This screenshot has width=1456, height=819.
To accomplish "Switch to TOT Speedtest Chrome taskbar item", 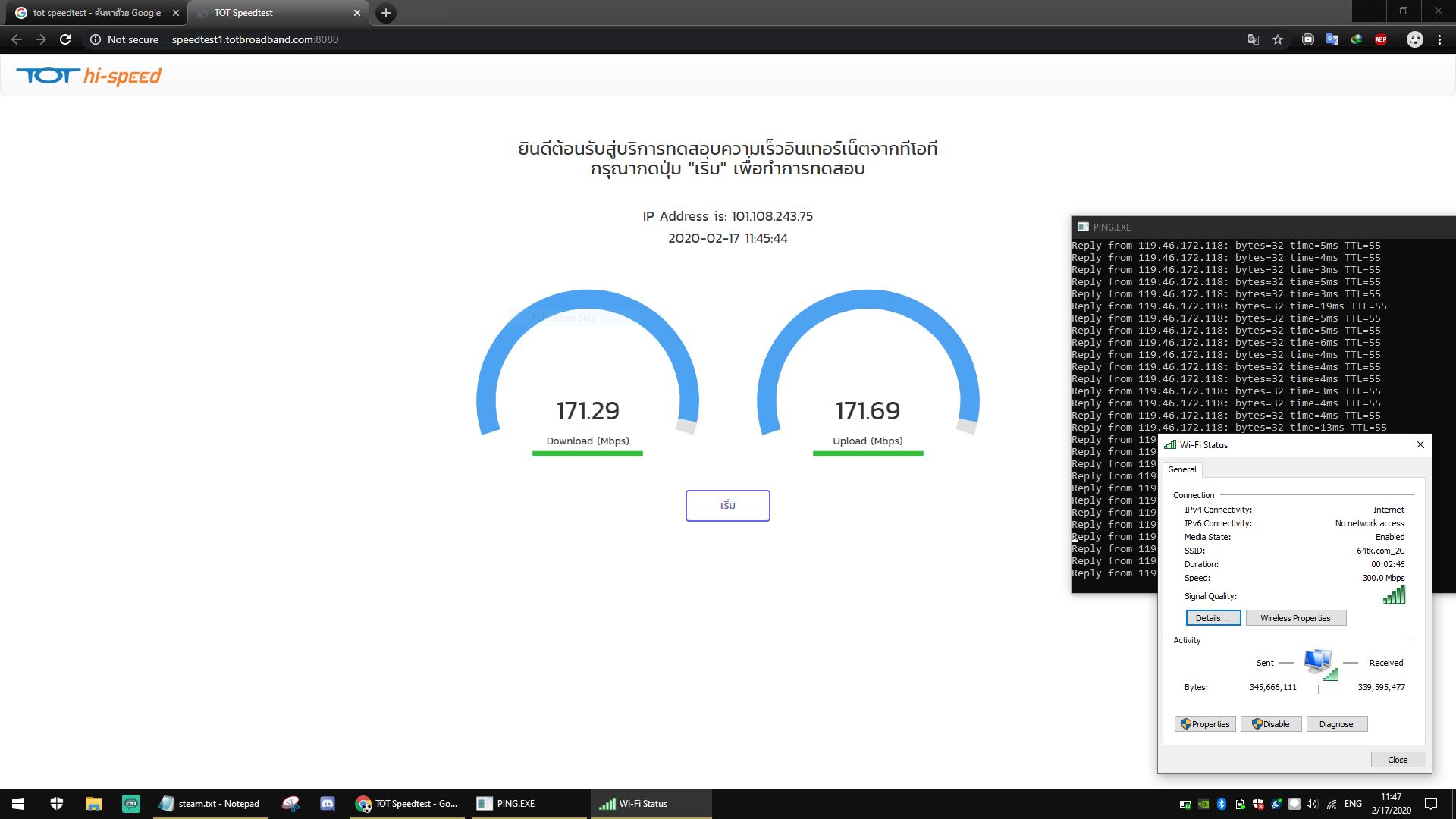I will click(x=408, y=804).
